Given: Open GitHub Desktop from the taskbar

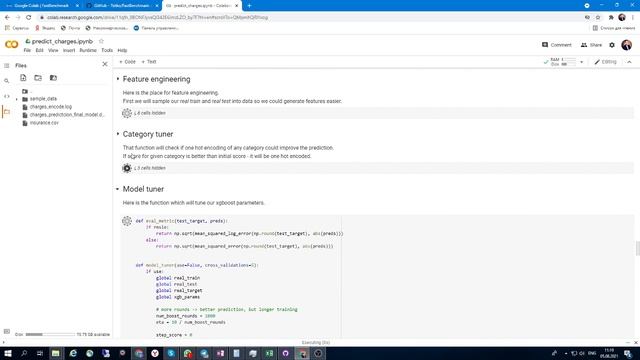Looking at the screenshot, I should [286, 353].
